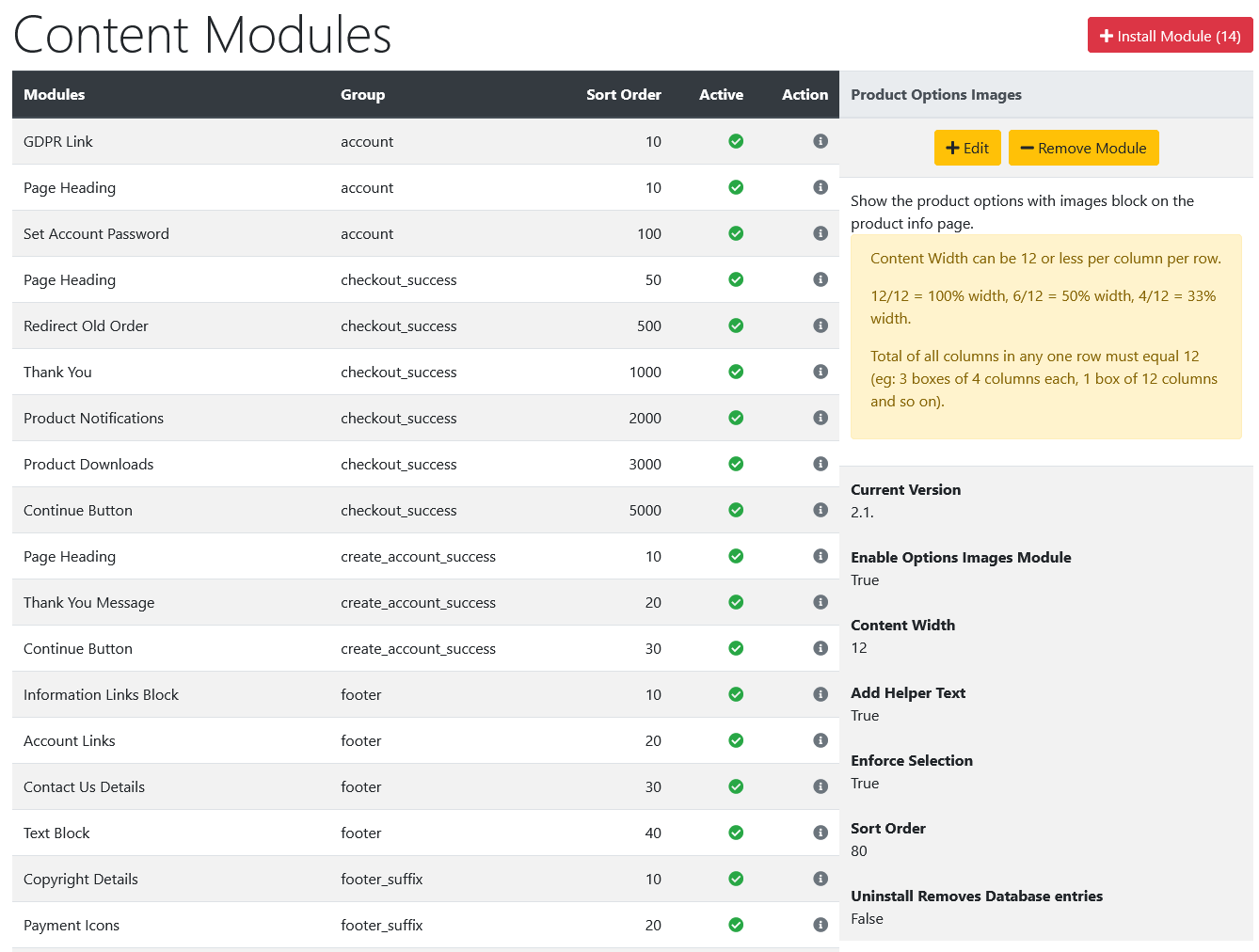Click the Modules column header
The width and height of the screenshot is (1259, 952).
(54, 94)
